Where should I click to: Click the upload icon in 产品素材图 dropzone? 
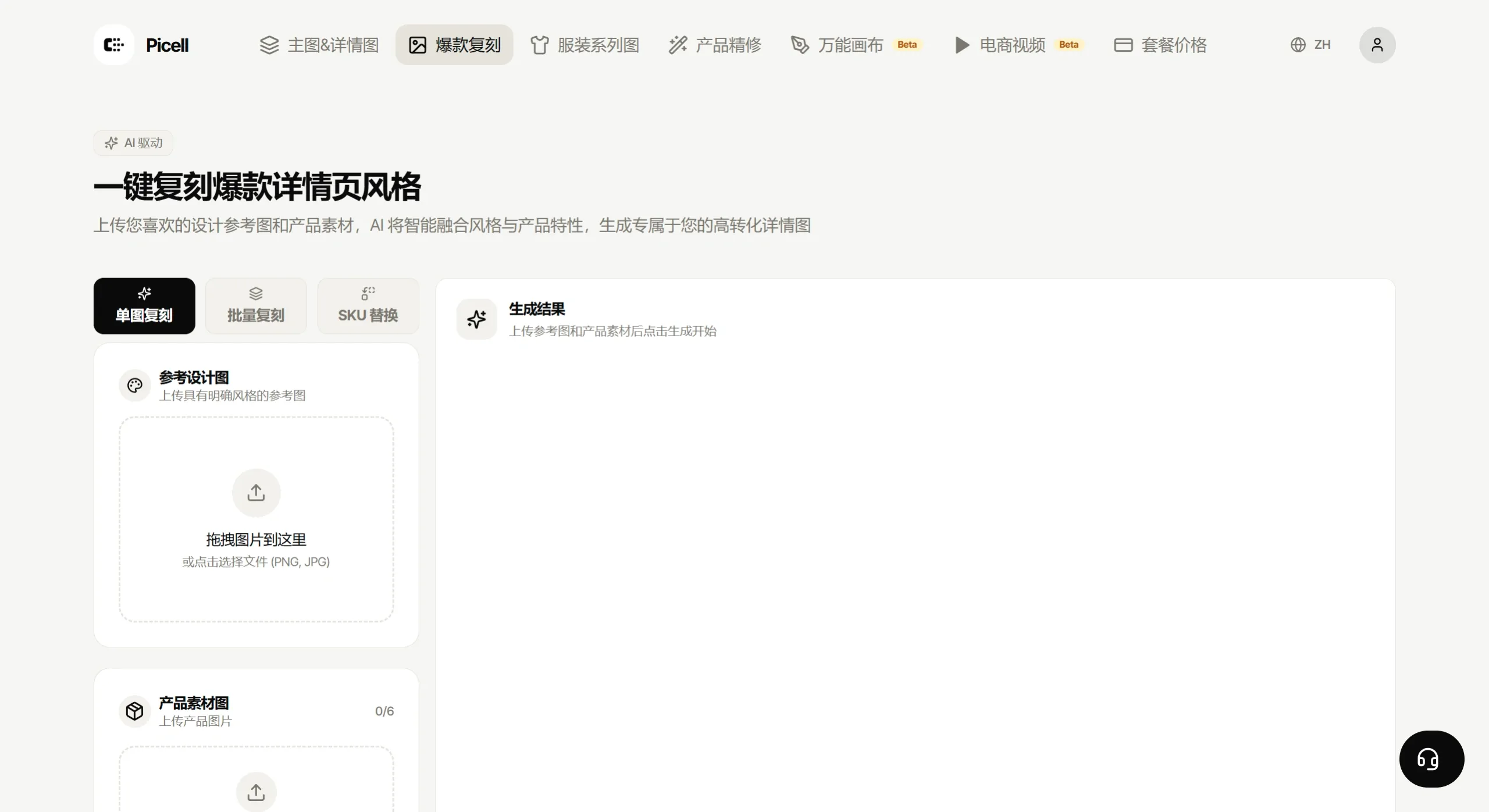257,792
